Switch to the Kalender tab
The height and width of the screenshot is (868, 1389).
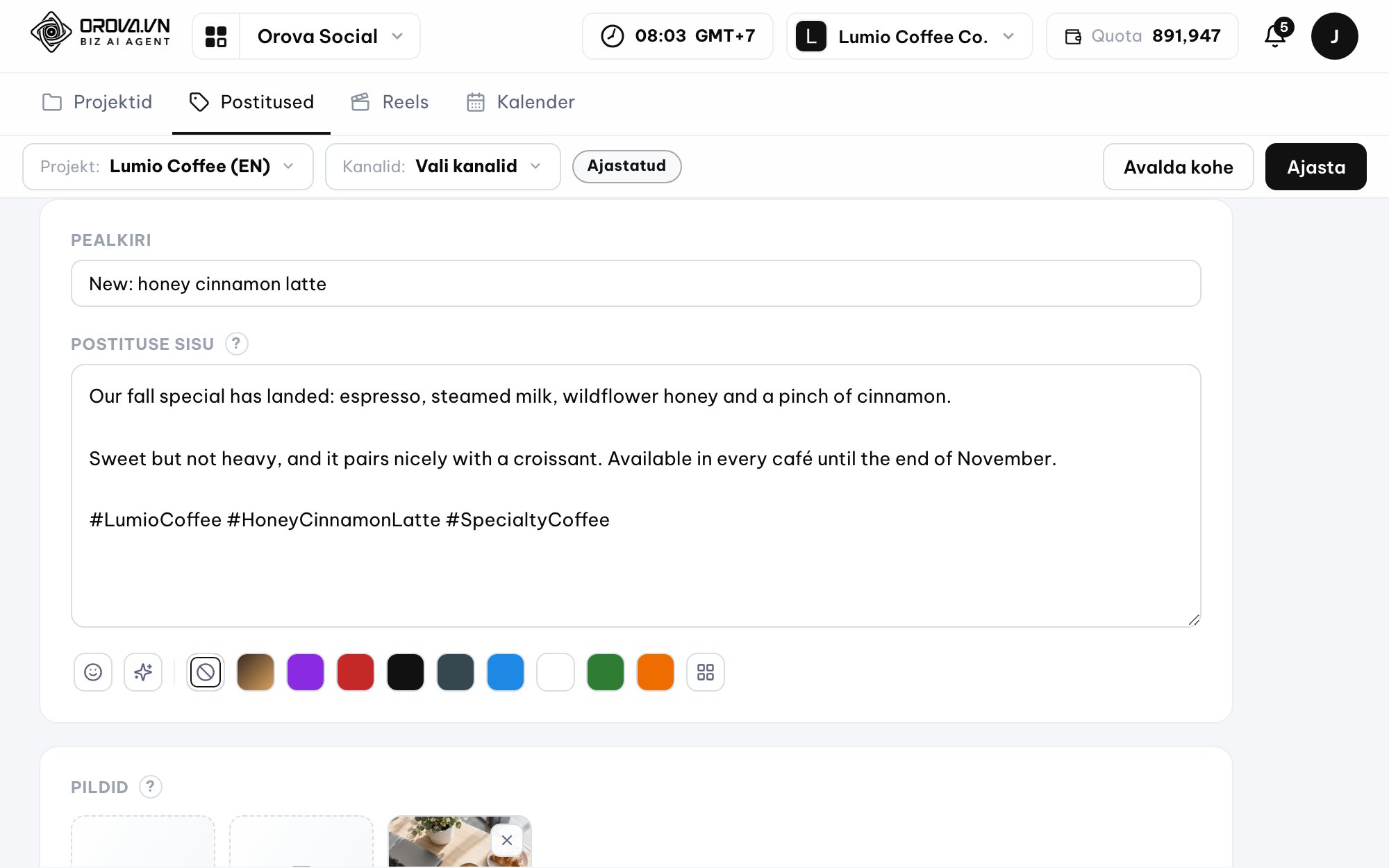[520, 102]
